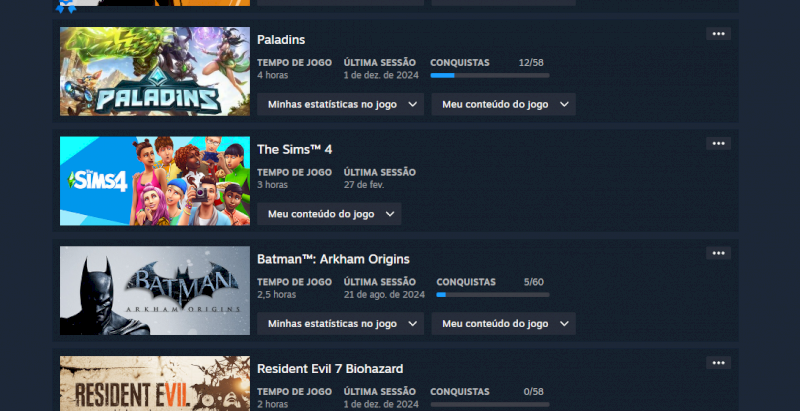Click the blue ribbon badge icon at top left
800x411 pixels.
[66, 7]
